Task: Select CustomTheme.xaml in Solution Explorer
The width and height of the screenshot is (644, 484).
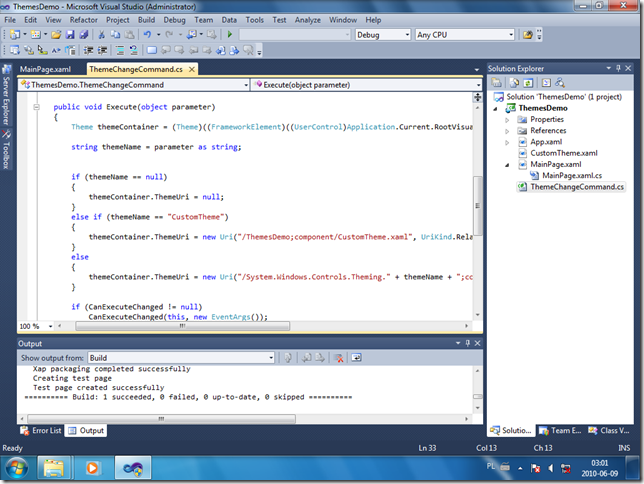Action: coord(564,153)
